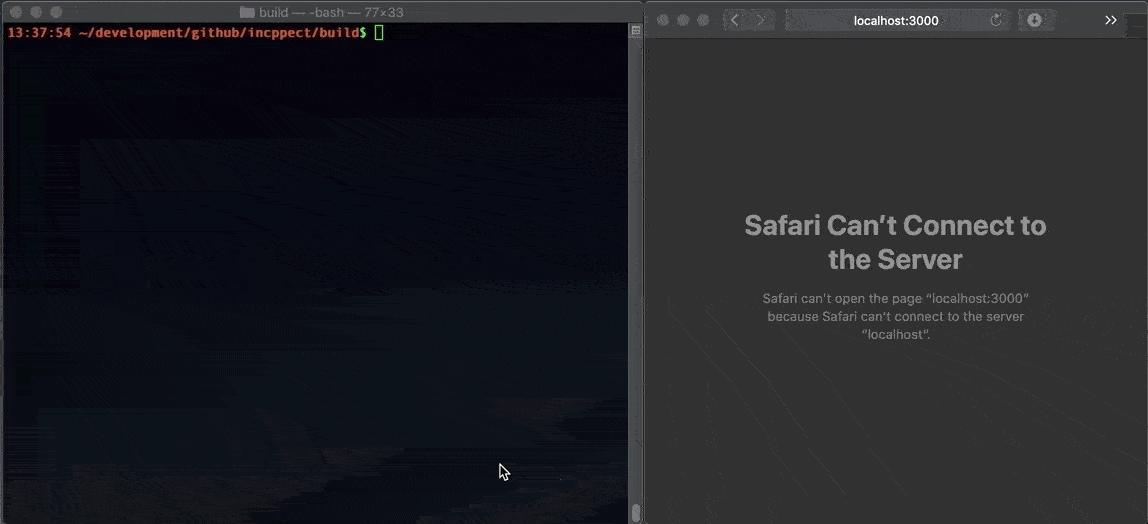Click the "Safari can't open the page" message
This screenshot has height=524, width=1148.
click(x=895, y=316)
